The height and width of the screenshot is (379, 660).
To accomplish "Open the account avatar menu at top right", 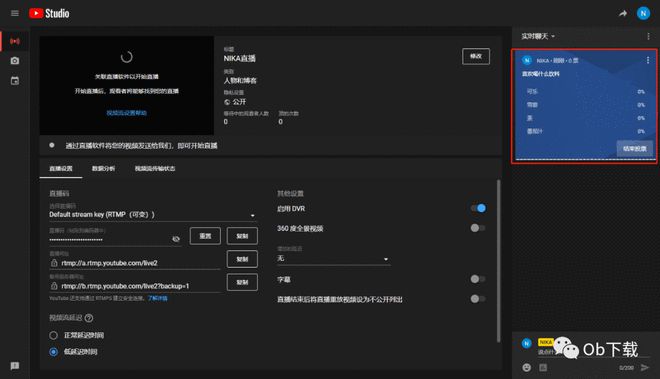I will click(x=643, y=13).
